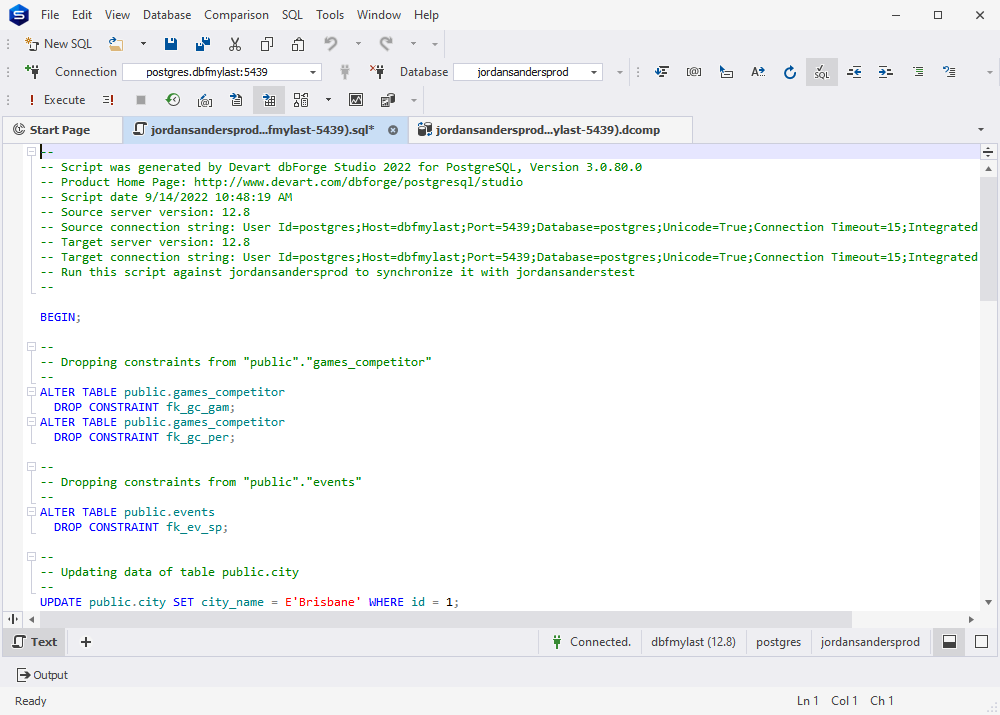Click the edit parameters icon
Viewport: 1000px width, 715px height.
[x=205, y=100]
